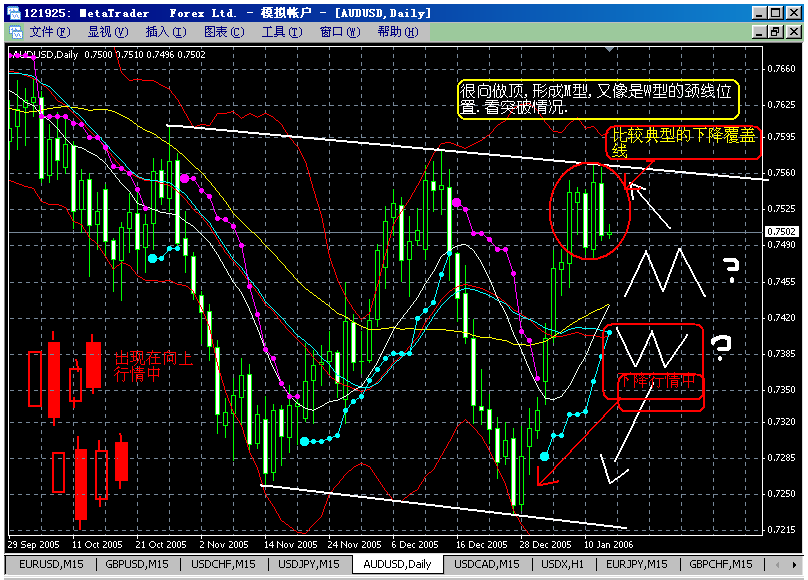Click the 6 Dec 2005 date label
Screen dimensions: 808x580
415,544
